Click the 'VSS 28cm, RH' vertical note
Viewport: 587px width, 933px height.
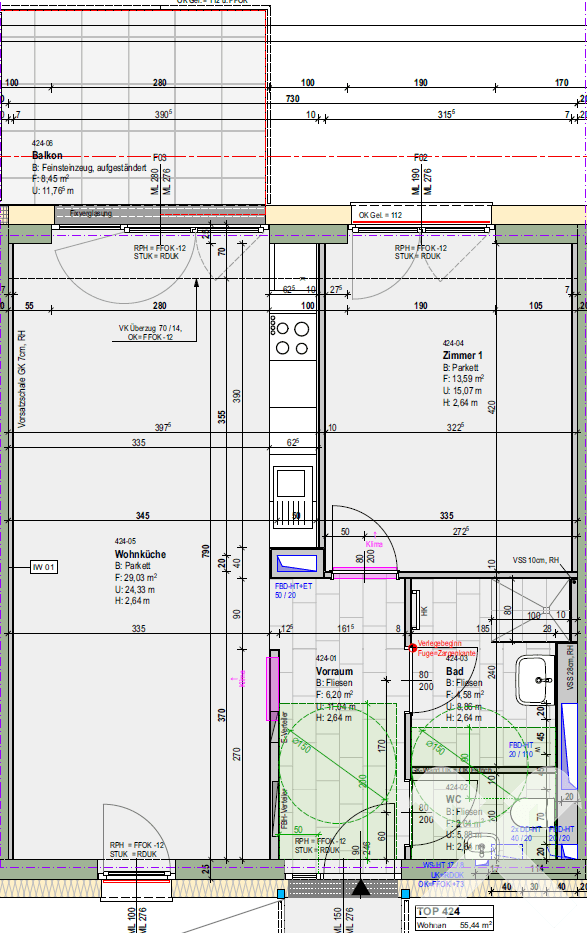pyautogui.click(x=570, y=668)
